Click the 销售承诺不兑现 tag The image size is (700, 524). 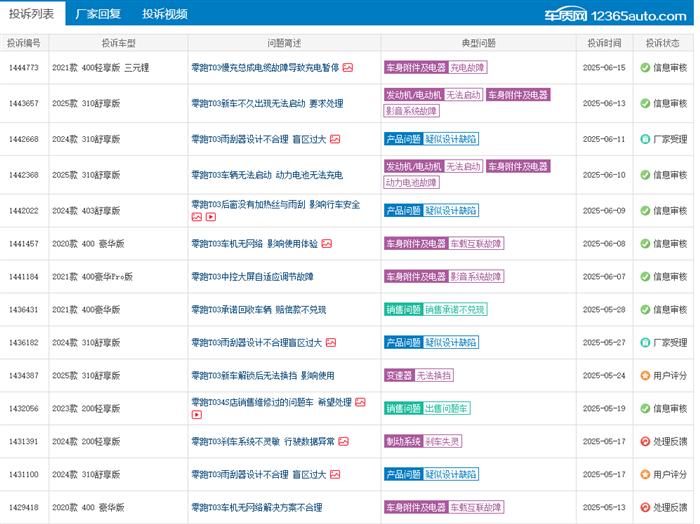[x=455, y=309]
